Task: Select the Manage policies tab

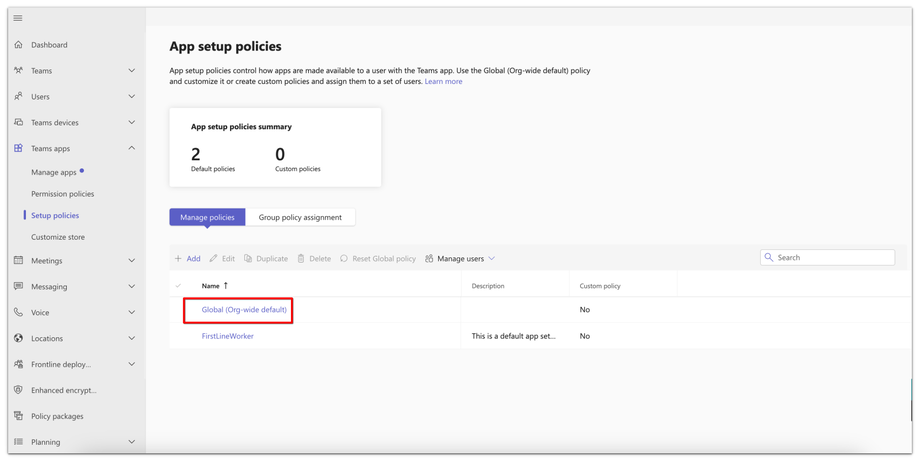Action: point(207,217)
